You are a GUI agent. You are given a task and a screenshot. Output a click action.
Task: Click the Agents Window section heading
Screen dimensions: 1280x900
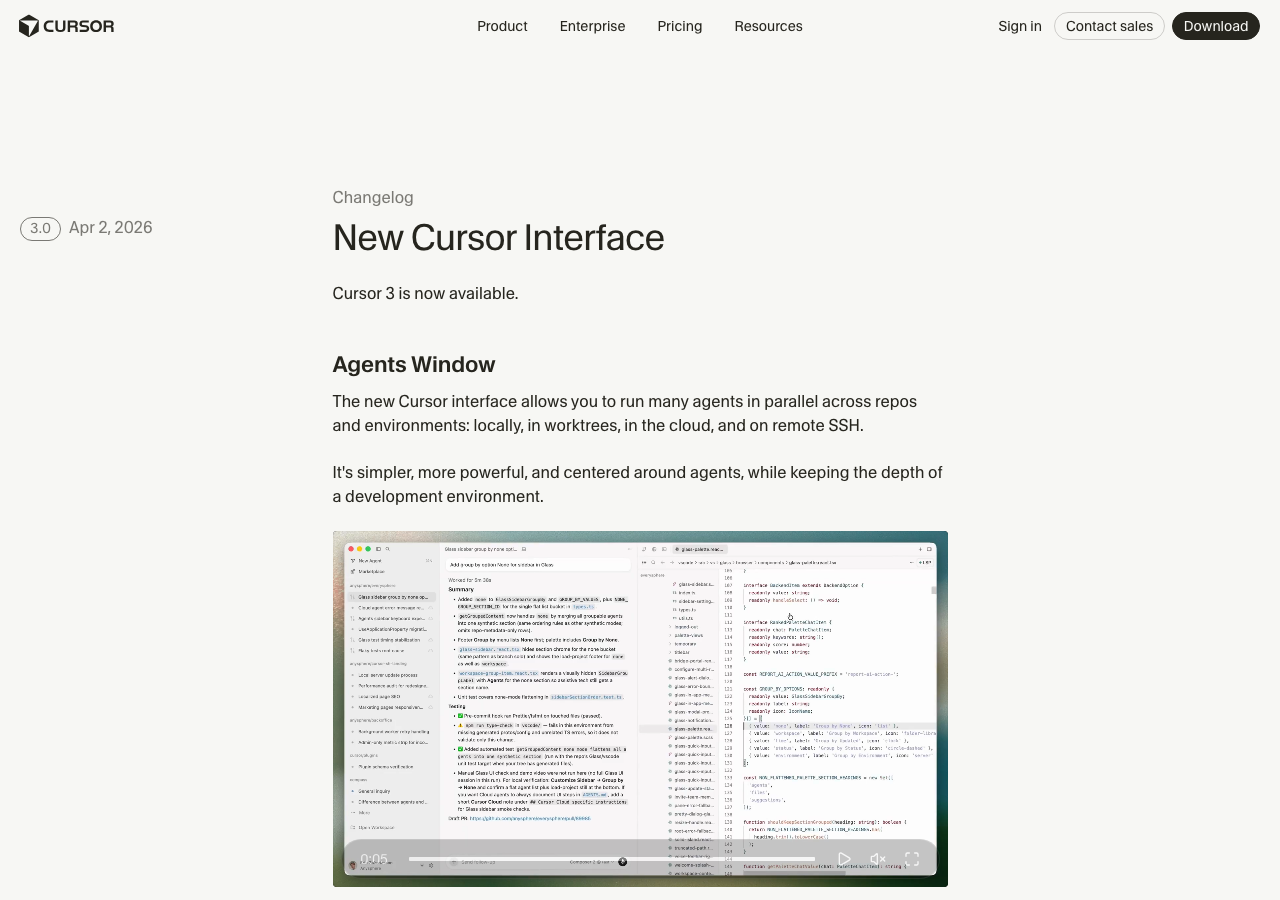coord(413,365)
